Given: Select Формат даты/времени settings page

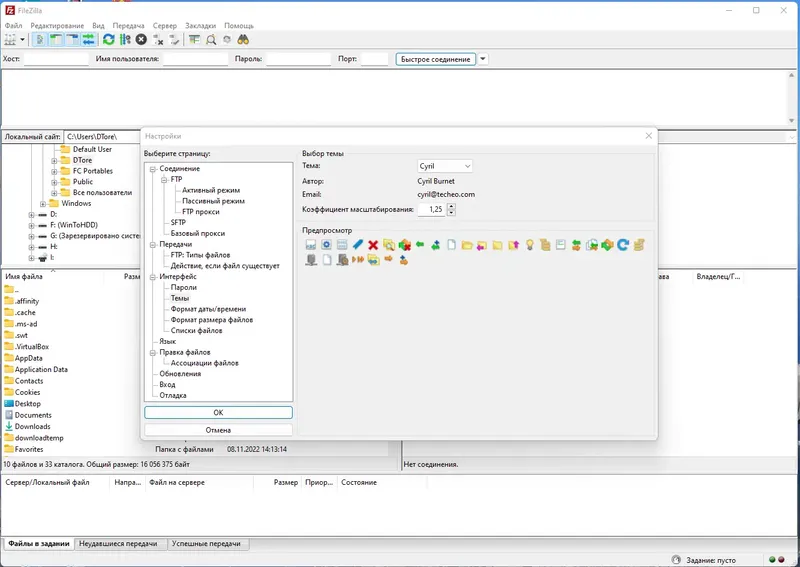Looking at the screenshot, I should point(208,309).
